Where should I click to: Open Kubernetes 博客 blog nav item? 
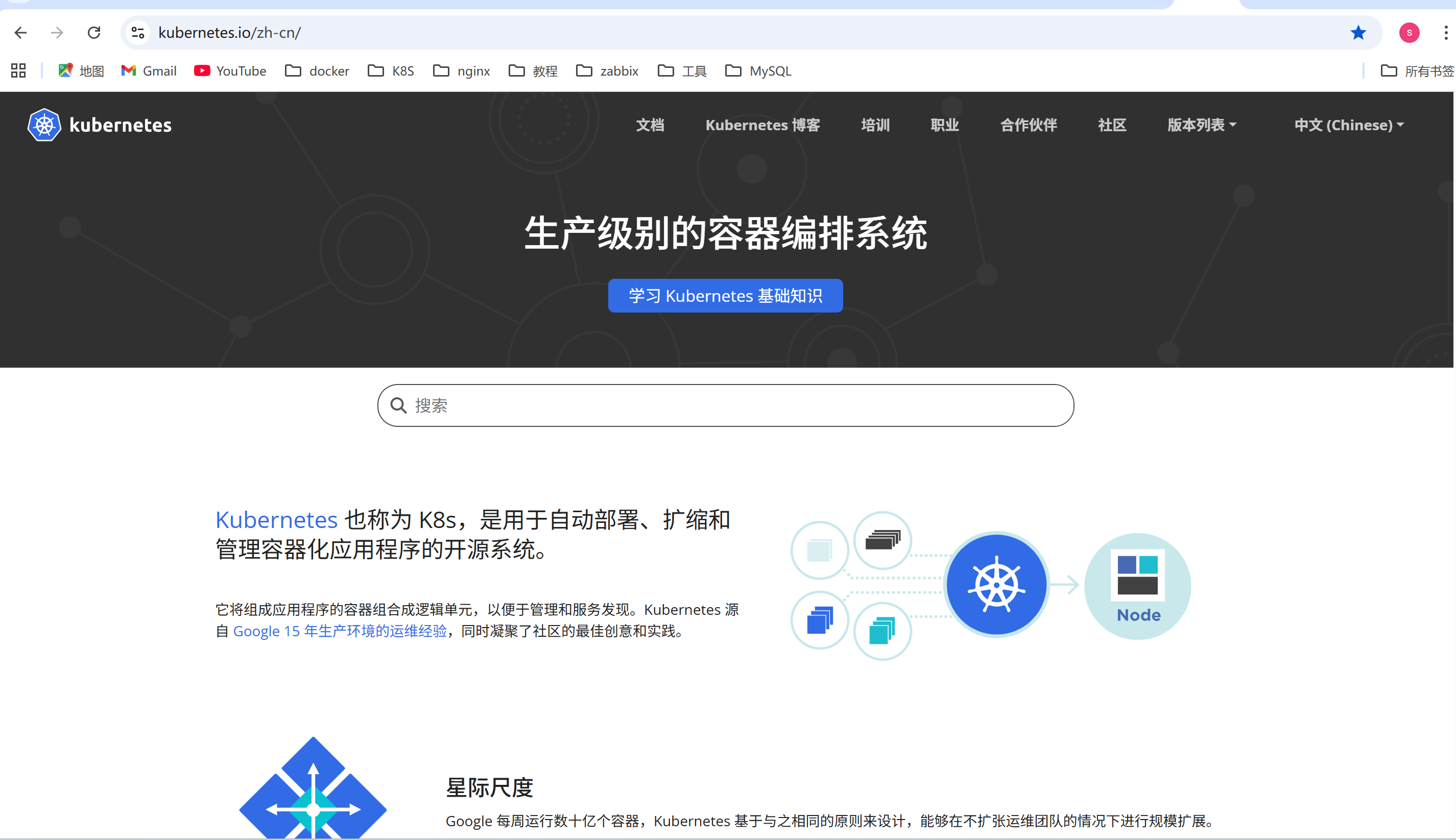(x=762, y=125)
